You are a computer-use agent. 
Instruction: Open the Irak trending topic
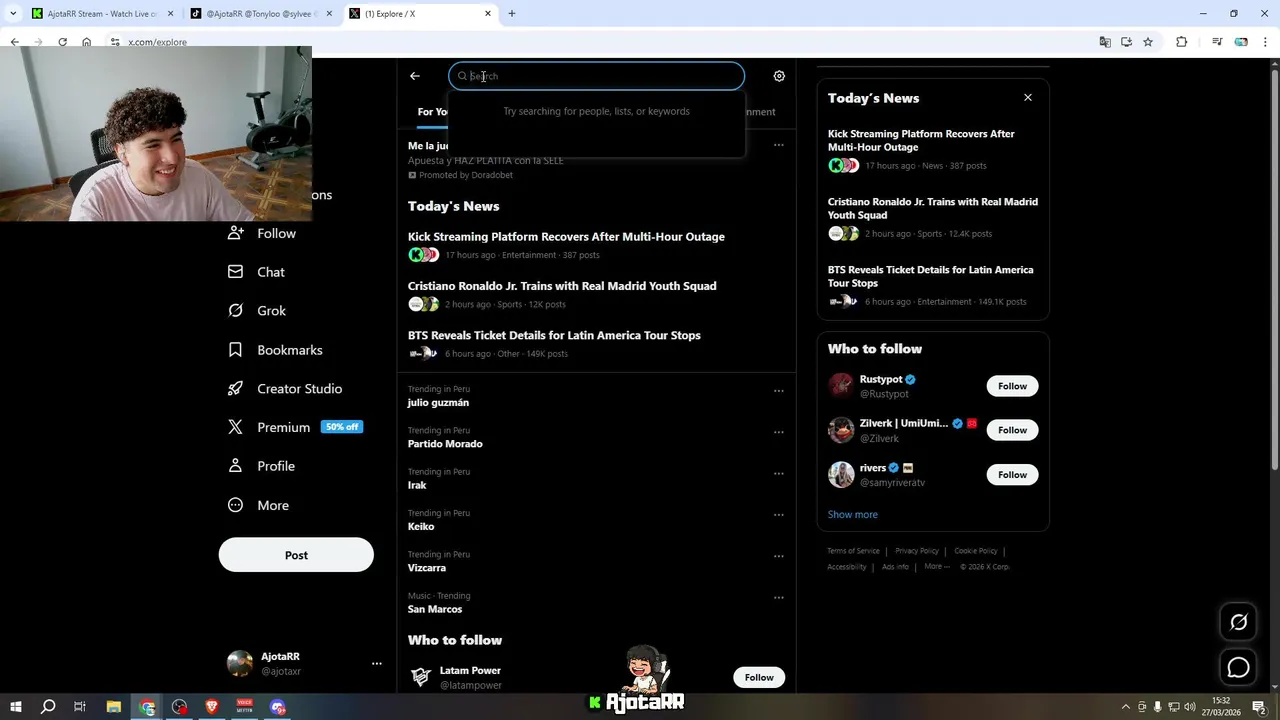(x=417, y=485)
